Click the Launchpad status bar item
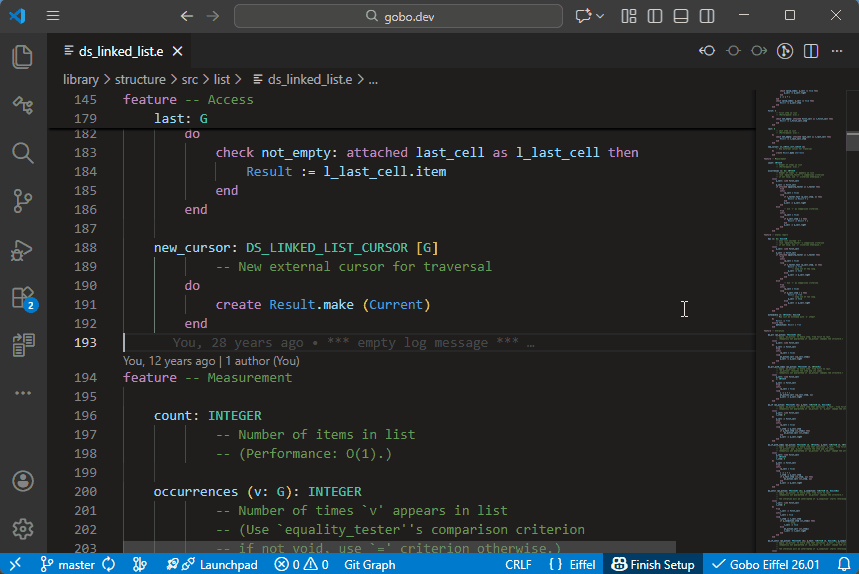Screen dimensions: 859x574 (212, 564)
